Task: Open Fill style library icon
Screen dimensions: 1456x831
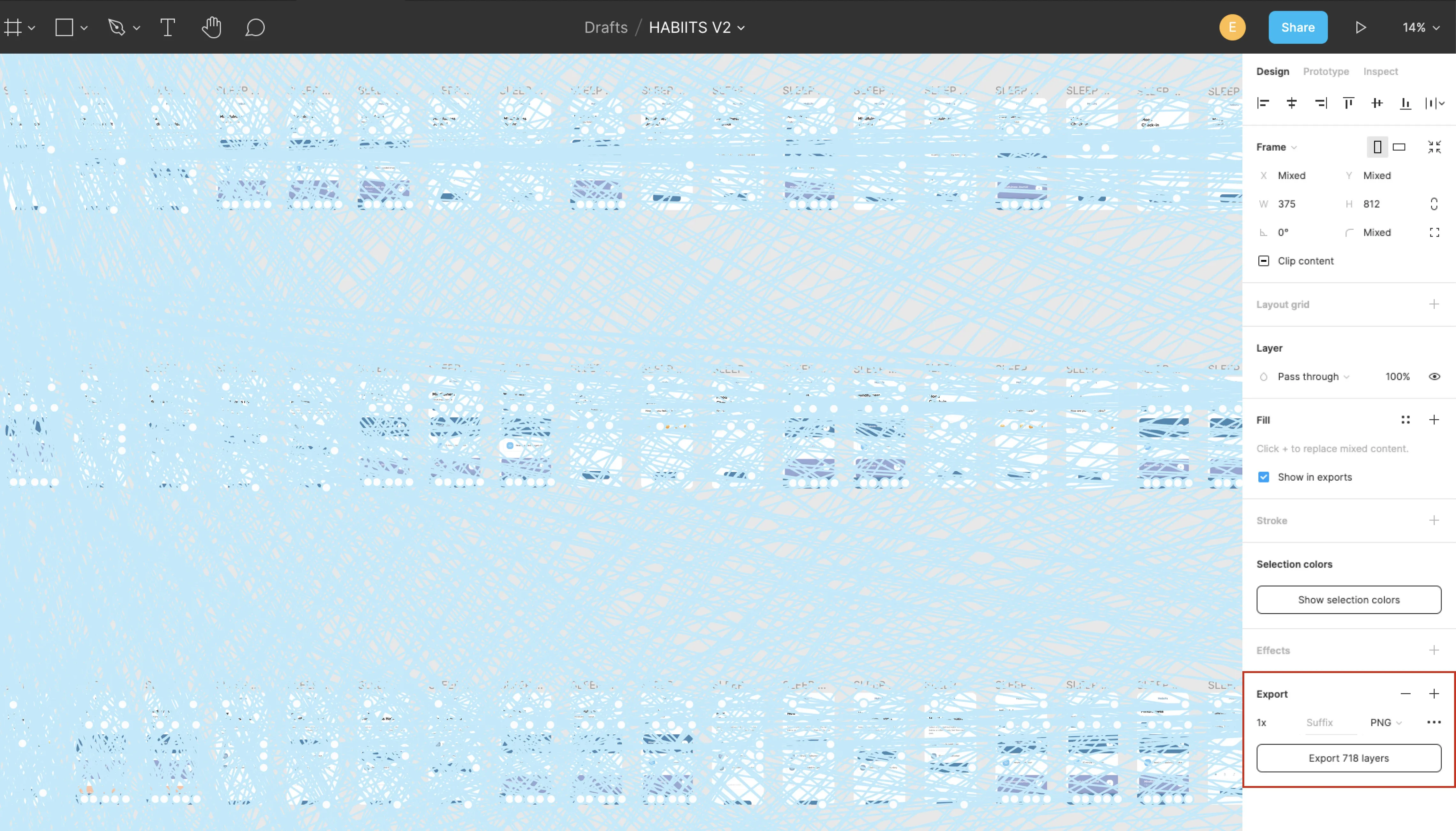Action: pyautogui.click(x=1405, y=420)
